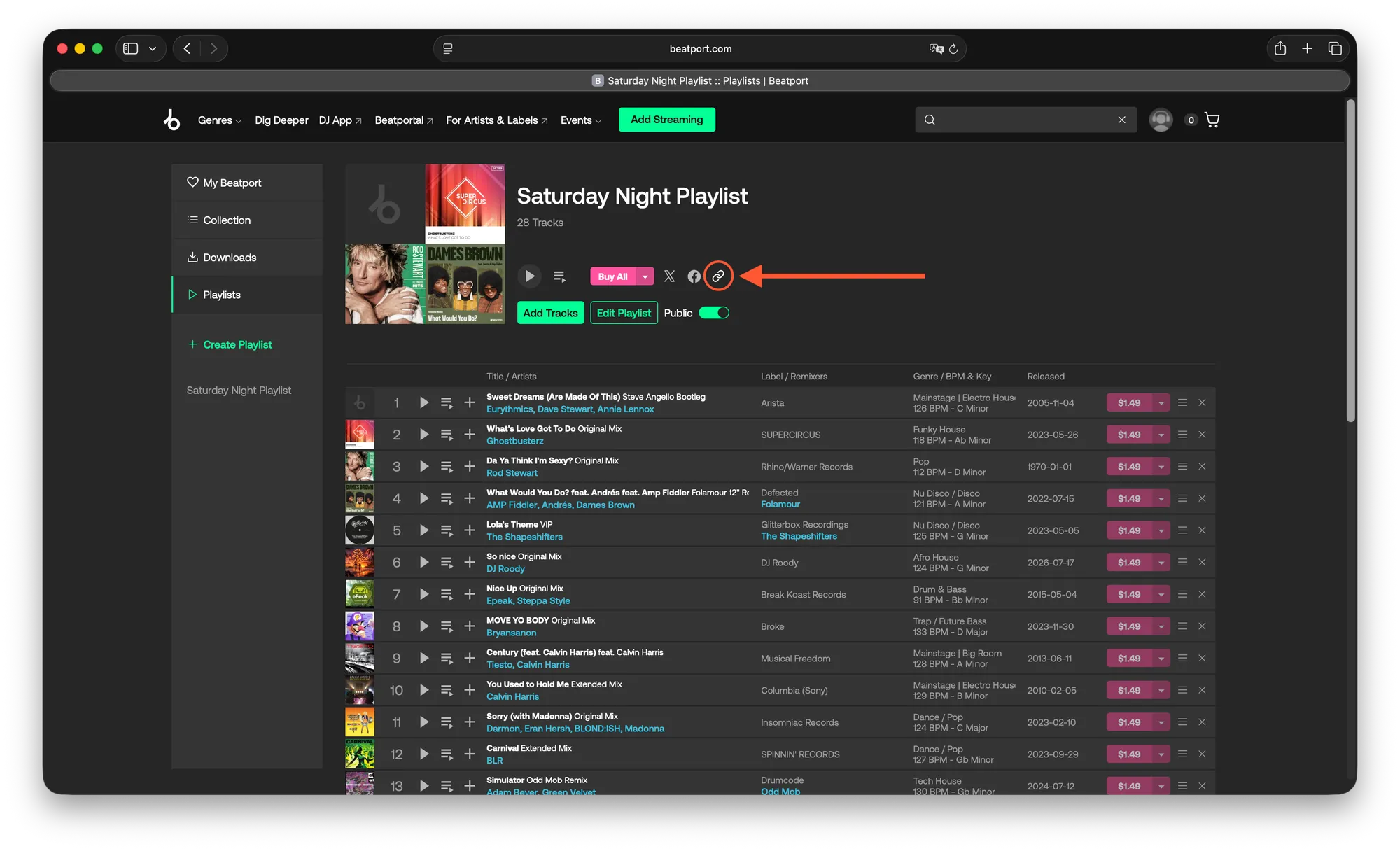
Task: Click the playlist cover art collage
Action: point(425,244)
